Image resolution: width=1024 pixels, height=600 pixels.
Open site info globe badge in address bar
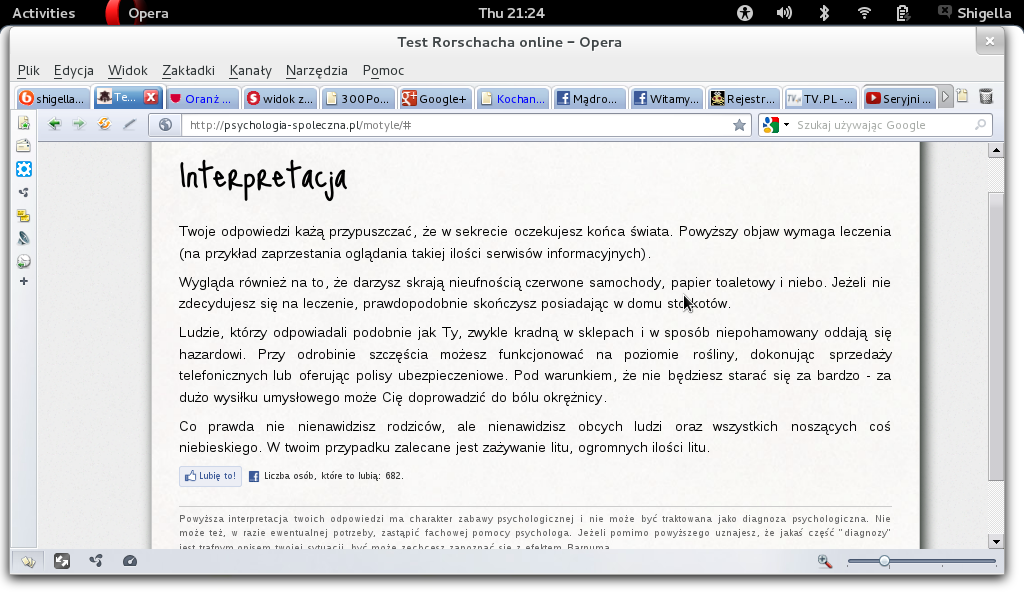coord(165,125)
